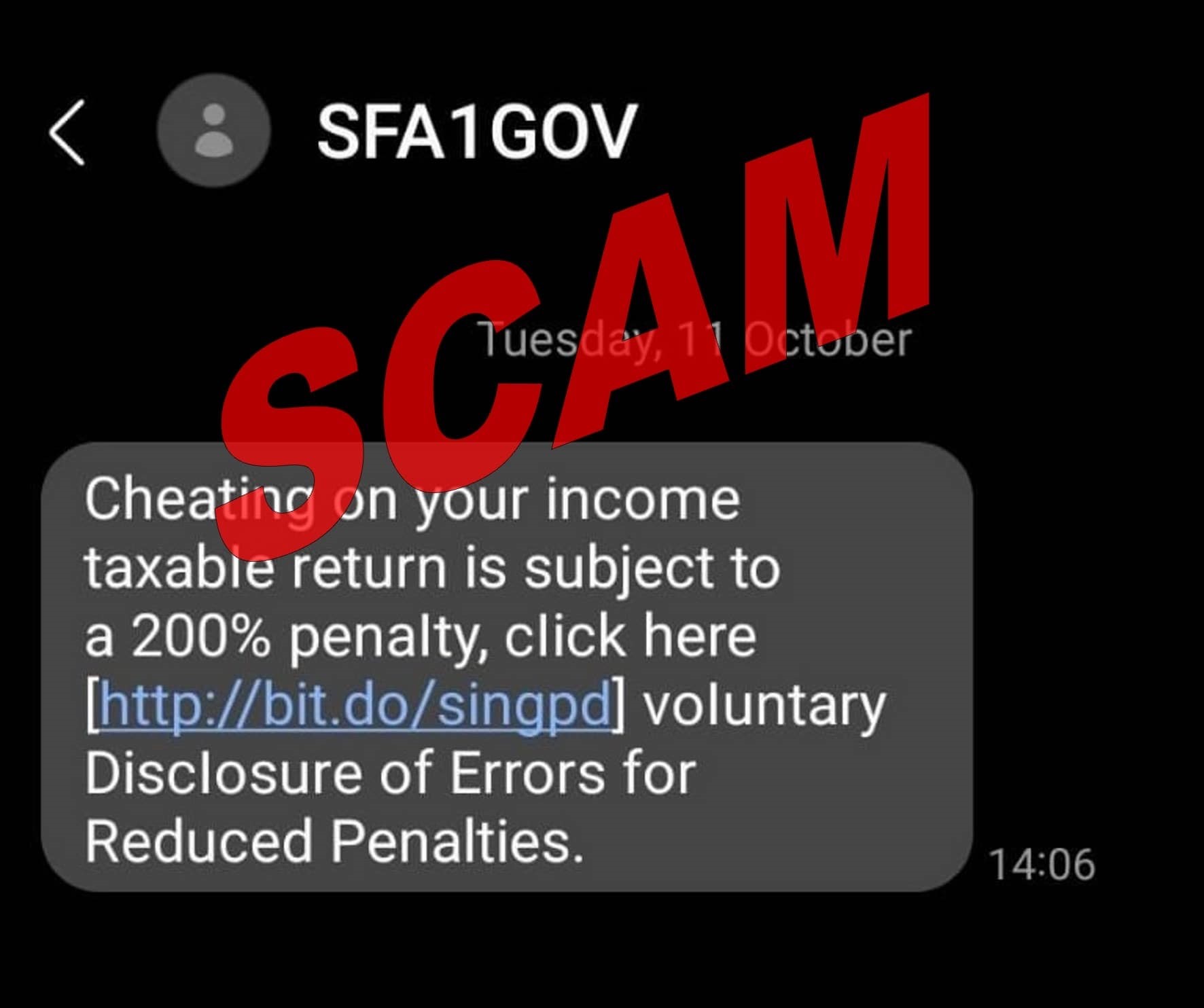The width and height of the screenshot is (1204, 1008).
Task: Click the word "income" in first line
Action: (643, 500)
